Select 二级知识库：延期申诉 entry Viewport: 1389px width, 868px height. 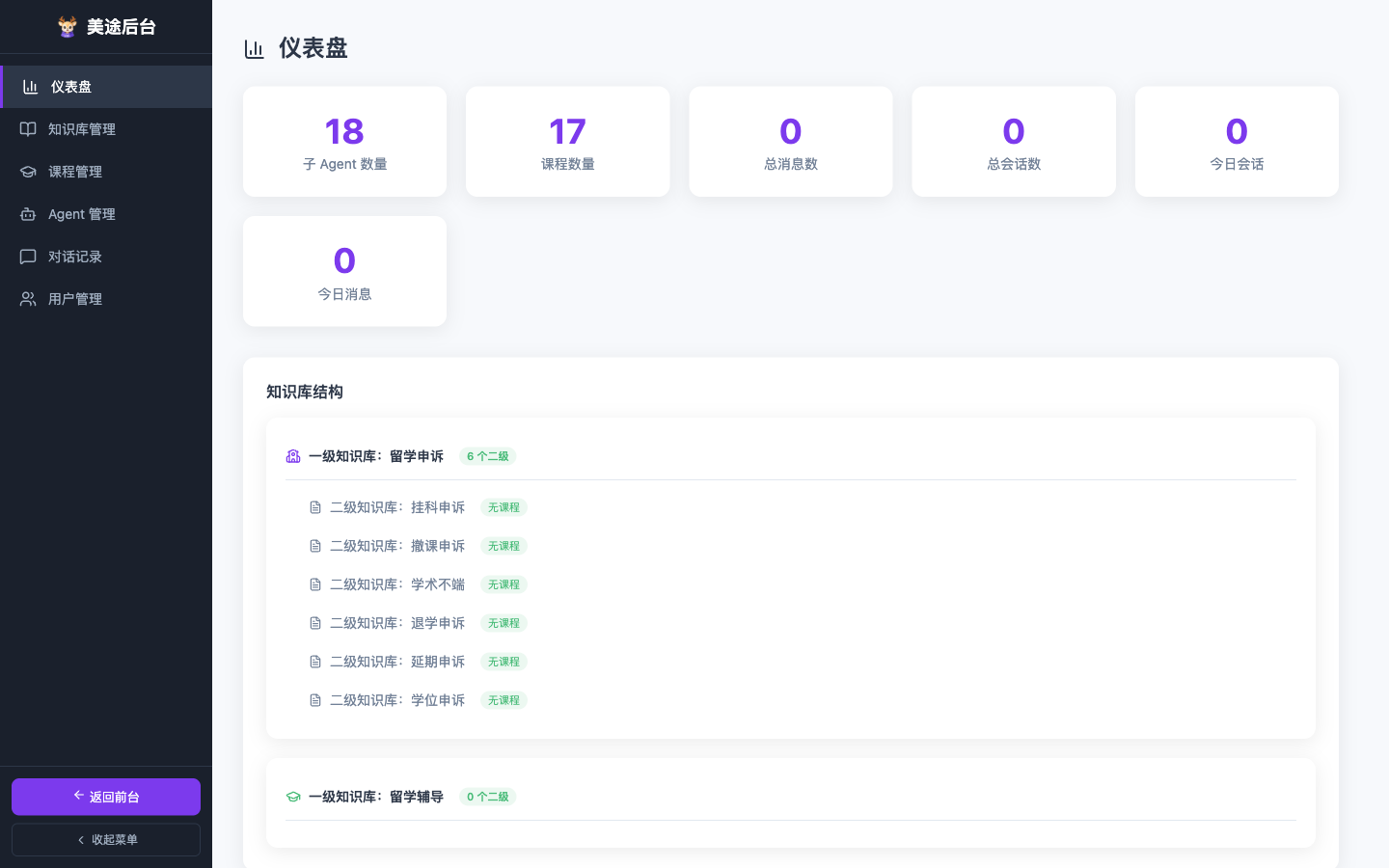(397, 662)
